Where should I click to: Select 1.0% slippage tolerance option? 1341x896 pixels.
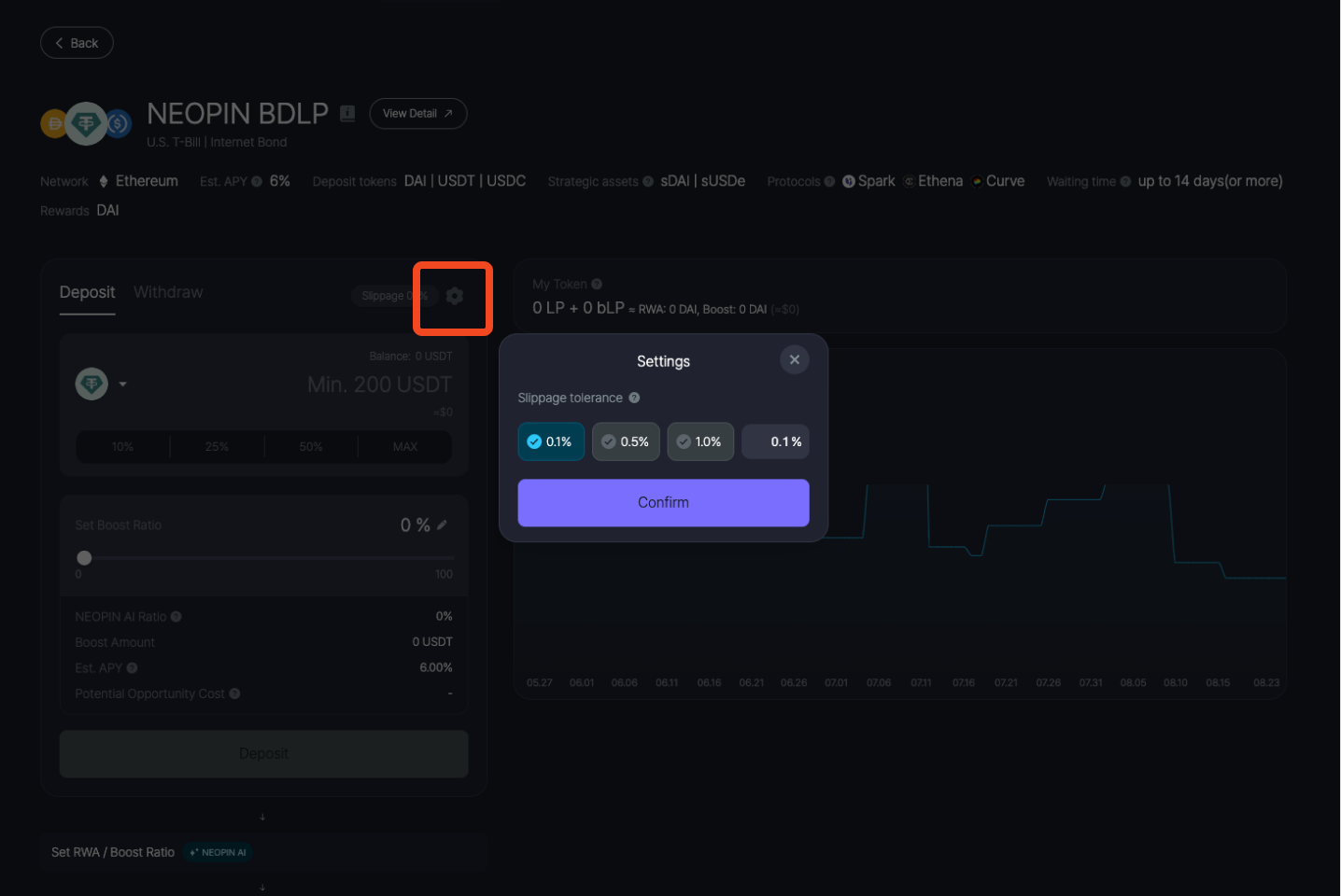tap(700, 441)
